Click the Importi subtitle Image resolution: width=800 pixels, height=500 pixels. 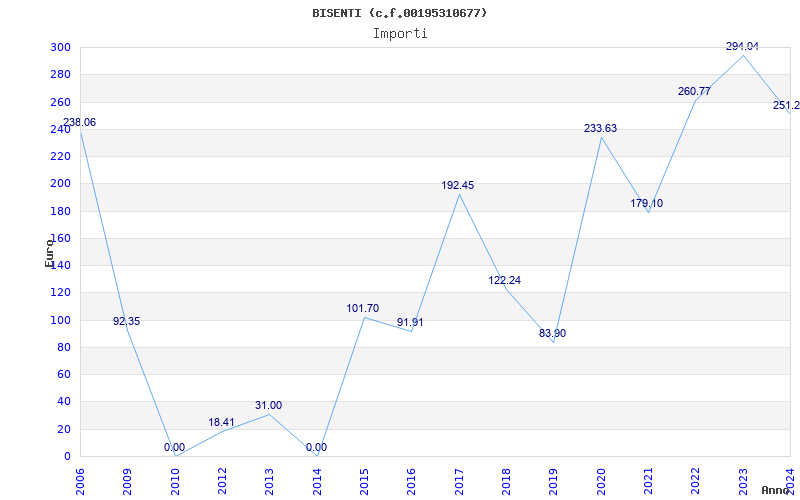[400, 33]
